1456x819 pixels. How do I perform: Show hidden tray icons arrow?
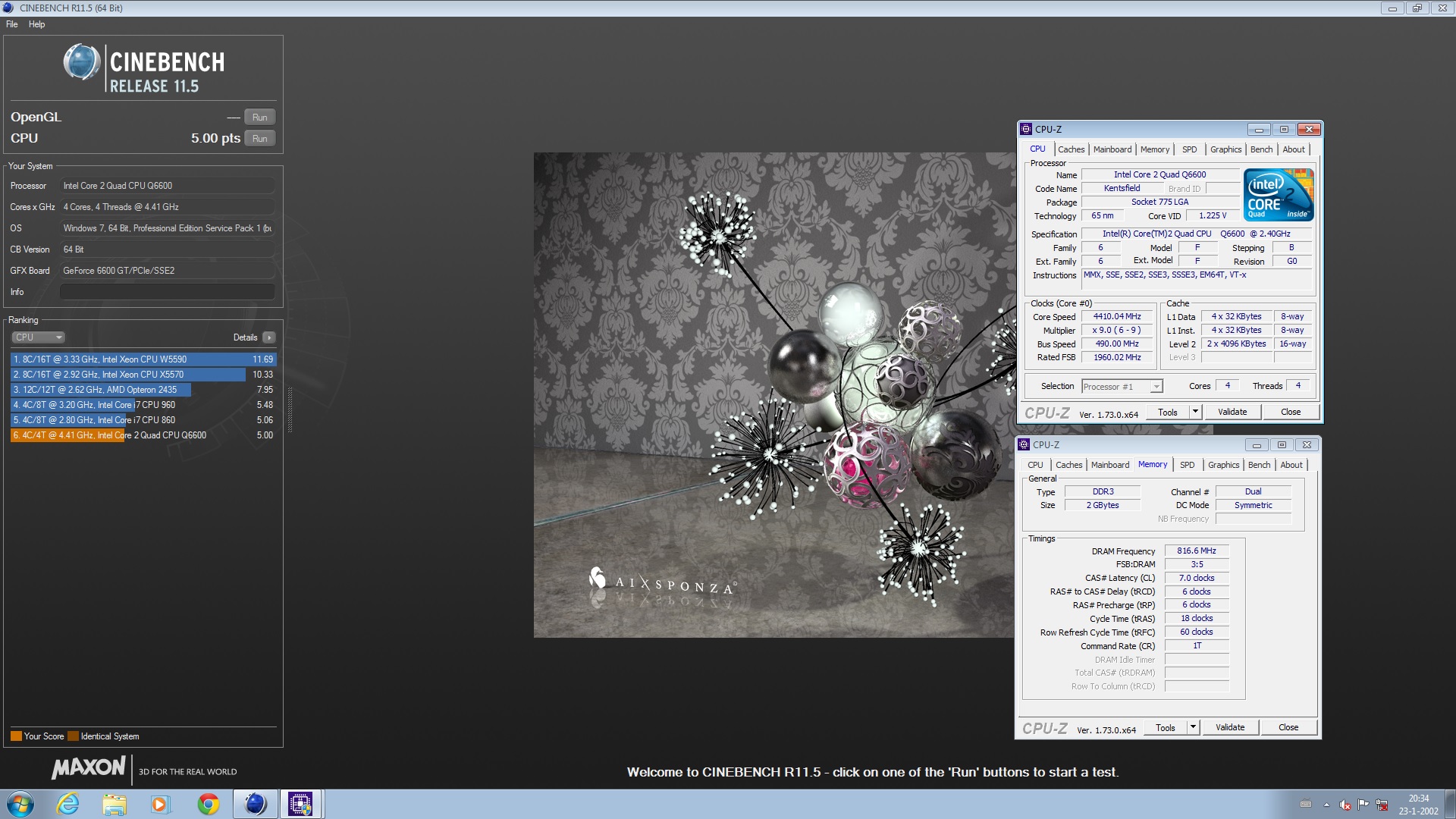[x=1326, y=805]
